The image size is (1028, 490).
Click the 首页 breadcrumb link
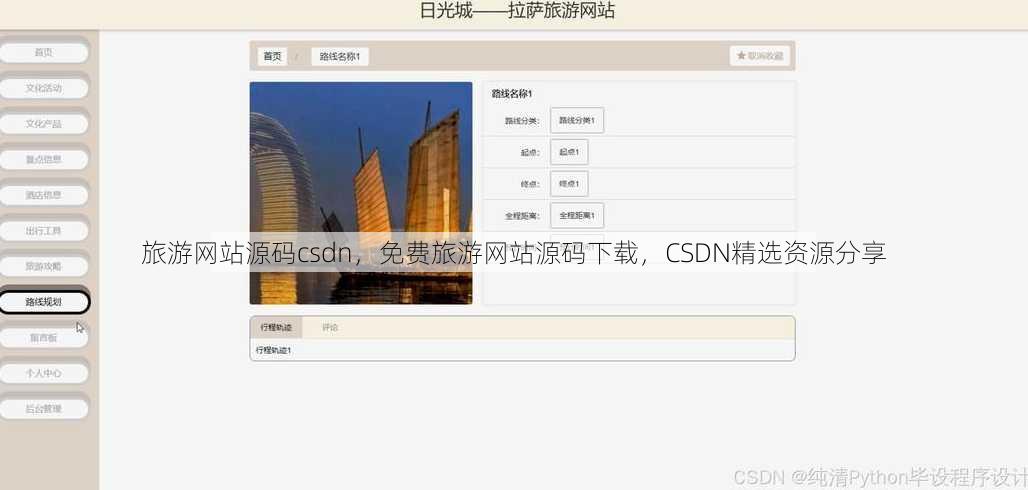pos(272,56)
